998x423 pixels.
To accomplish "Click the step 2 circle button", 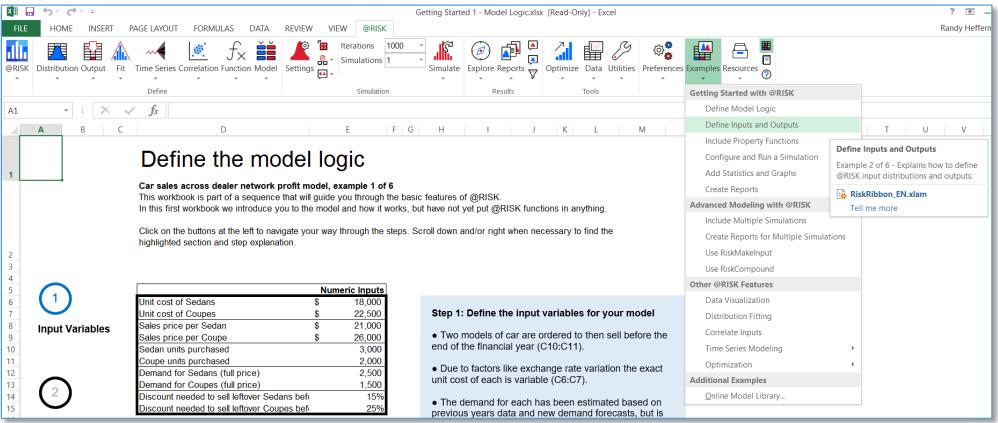I will [x=55, y=392].
